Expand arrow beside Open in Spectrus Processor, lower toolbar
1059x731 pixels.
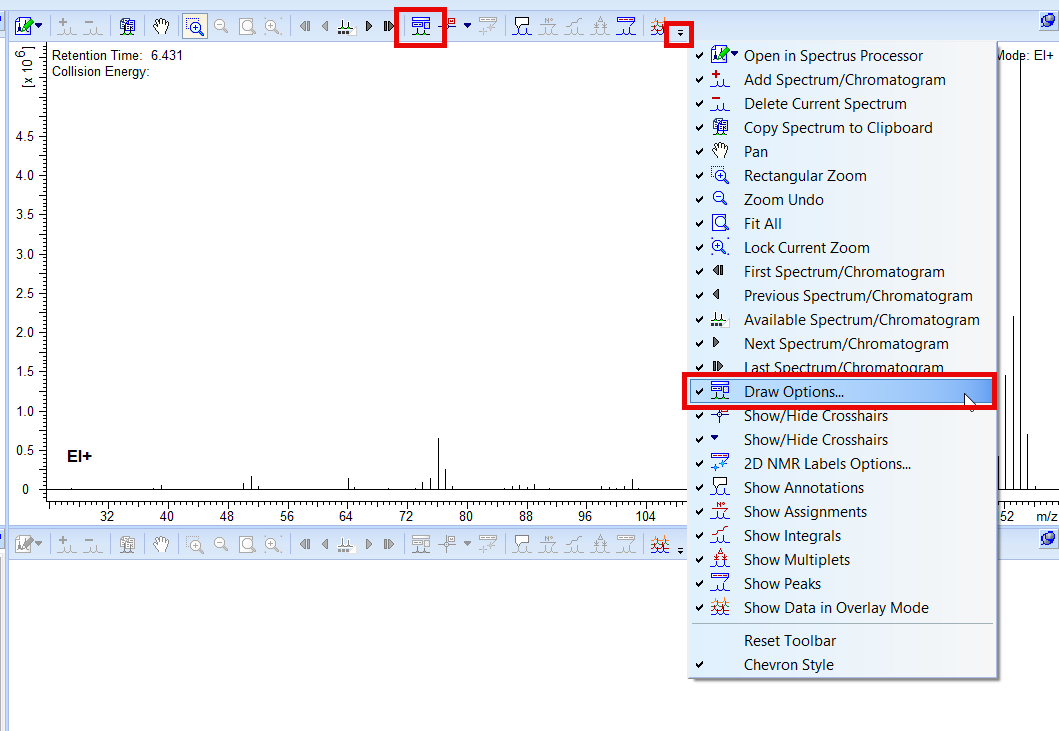(x=38, y=544)
